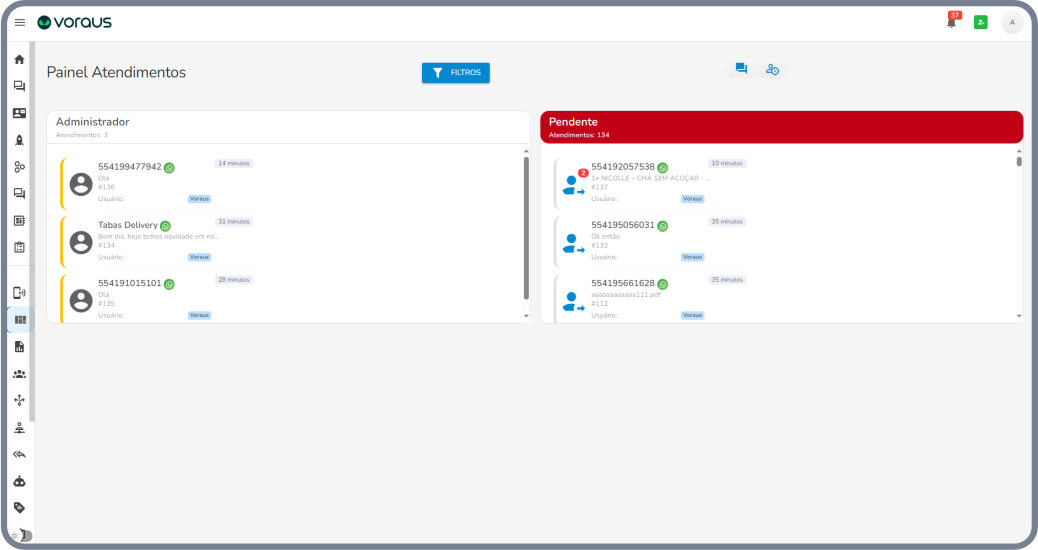Viewport: 1038px width, 550px height.
Task: Open the rocket icon in sidebar
Action: [x=19, y=140]
